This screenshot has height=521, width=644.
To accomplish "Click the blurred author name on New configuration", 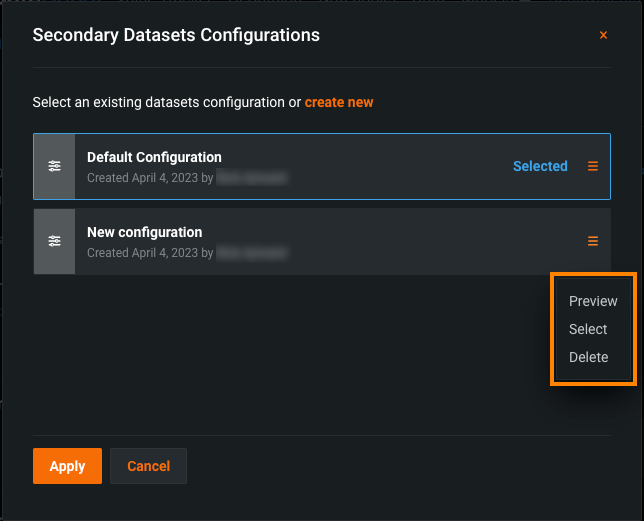I will [x=252, y=253].
